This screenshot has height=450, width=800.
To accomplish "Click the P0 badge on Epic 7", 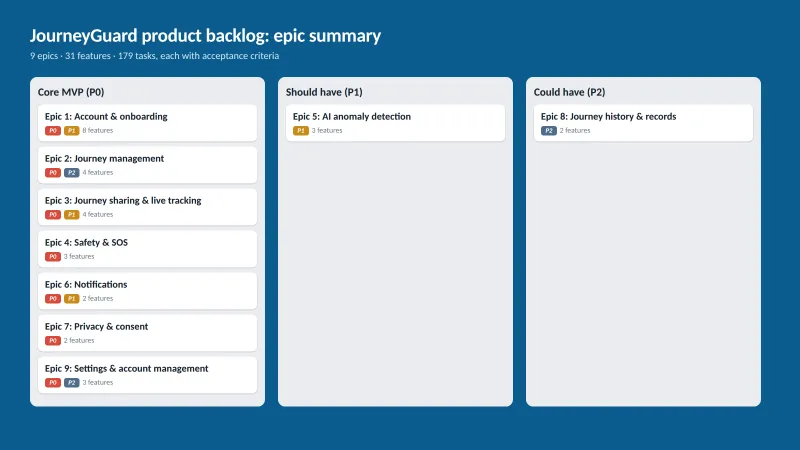I will pos(53,341).
